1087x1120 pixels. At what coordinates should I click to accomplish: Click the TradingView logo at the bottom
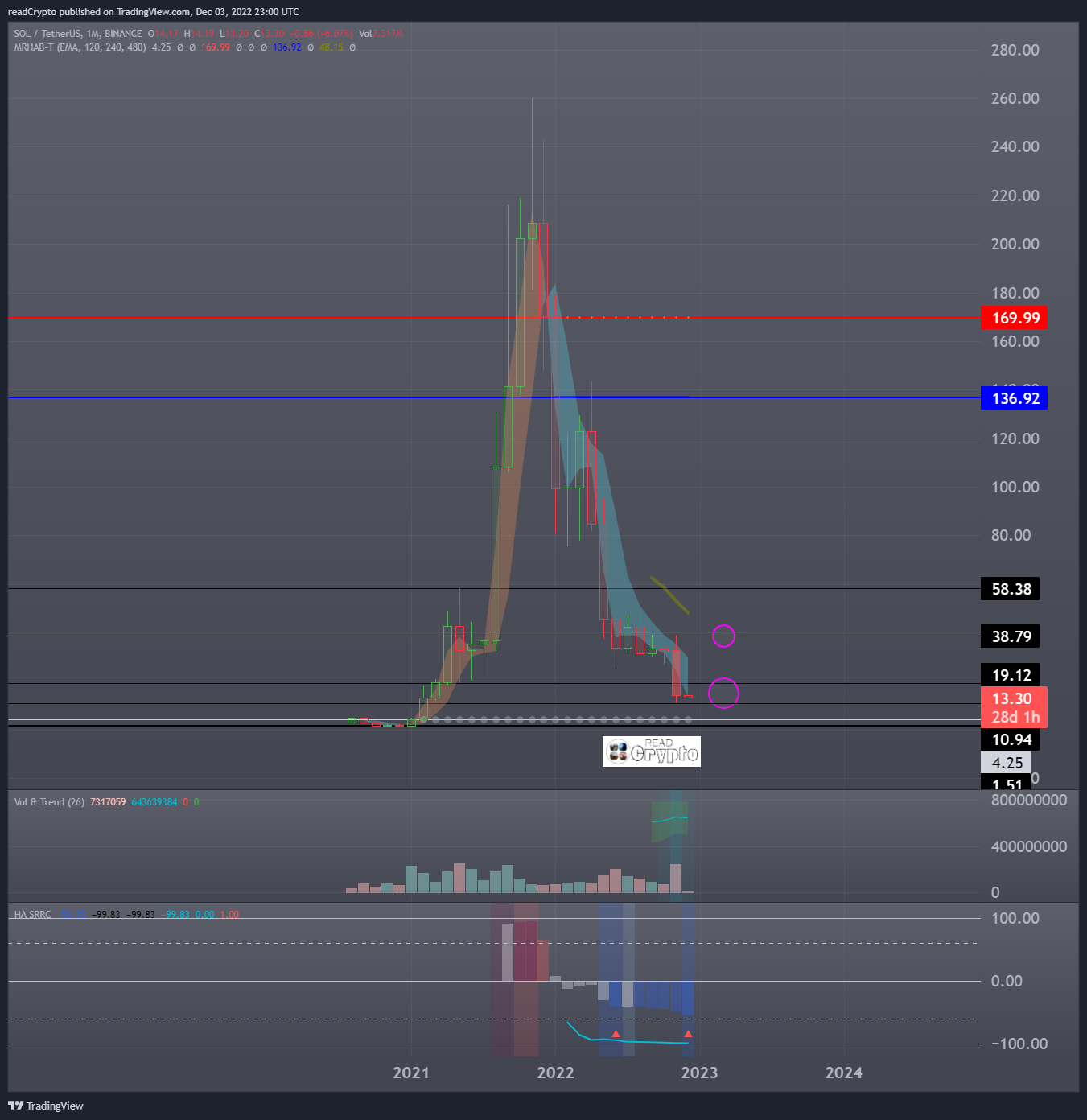(x=46, y=1106)
